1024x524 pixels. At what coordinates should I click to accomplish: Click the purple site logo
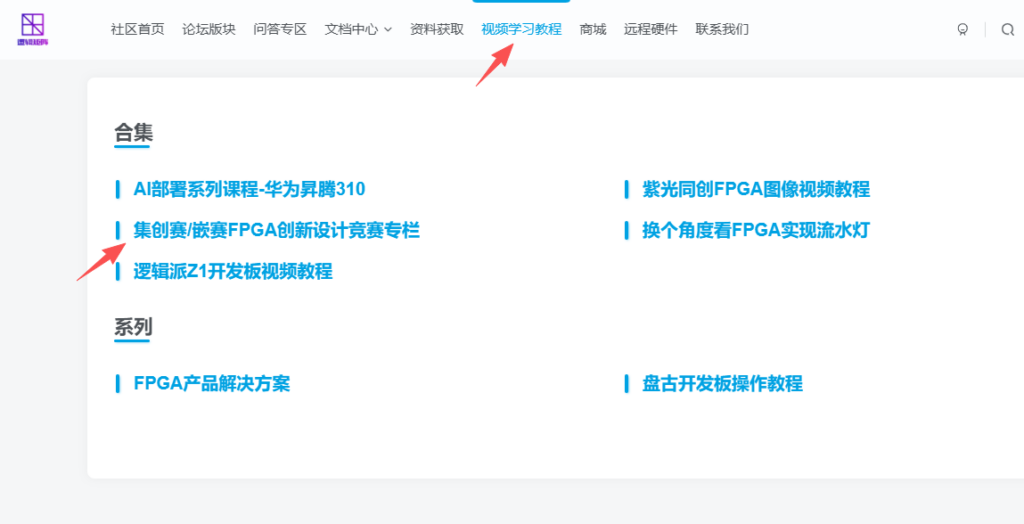33,29
